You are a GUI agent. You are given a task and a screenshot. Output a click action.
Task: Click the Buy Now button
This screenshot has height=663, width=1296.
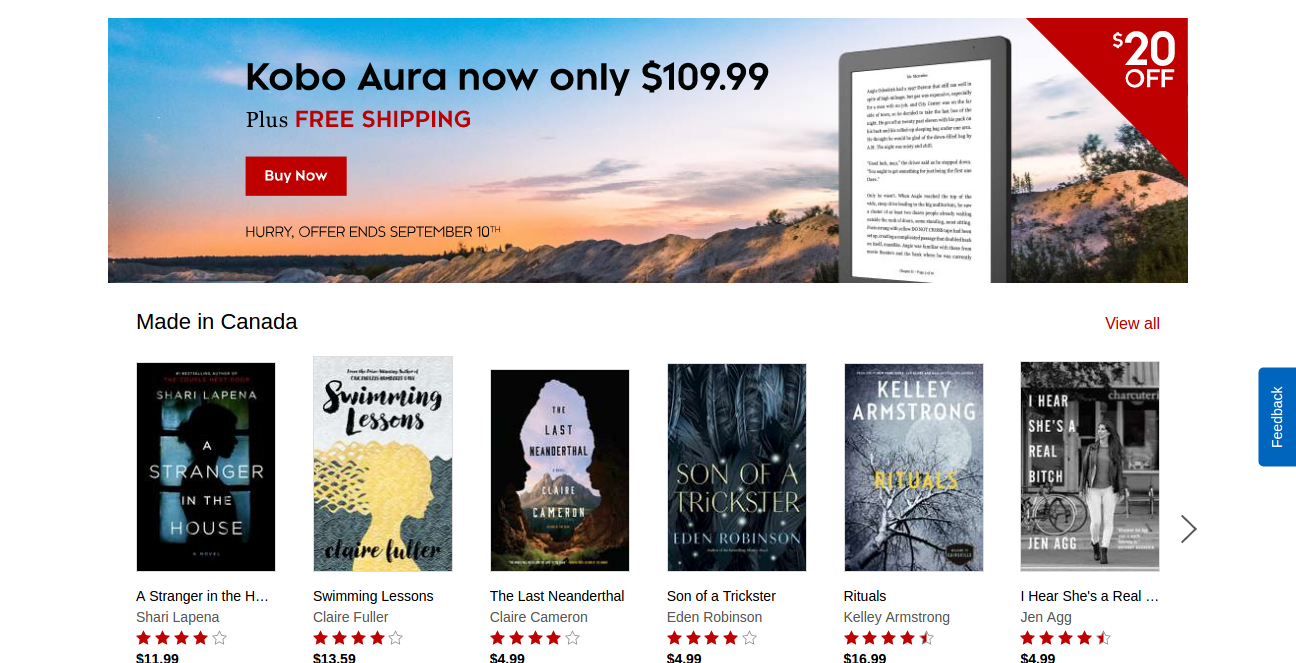[x=296, y=176]
